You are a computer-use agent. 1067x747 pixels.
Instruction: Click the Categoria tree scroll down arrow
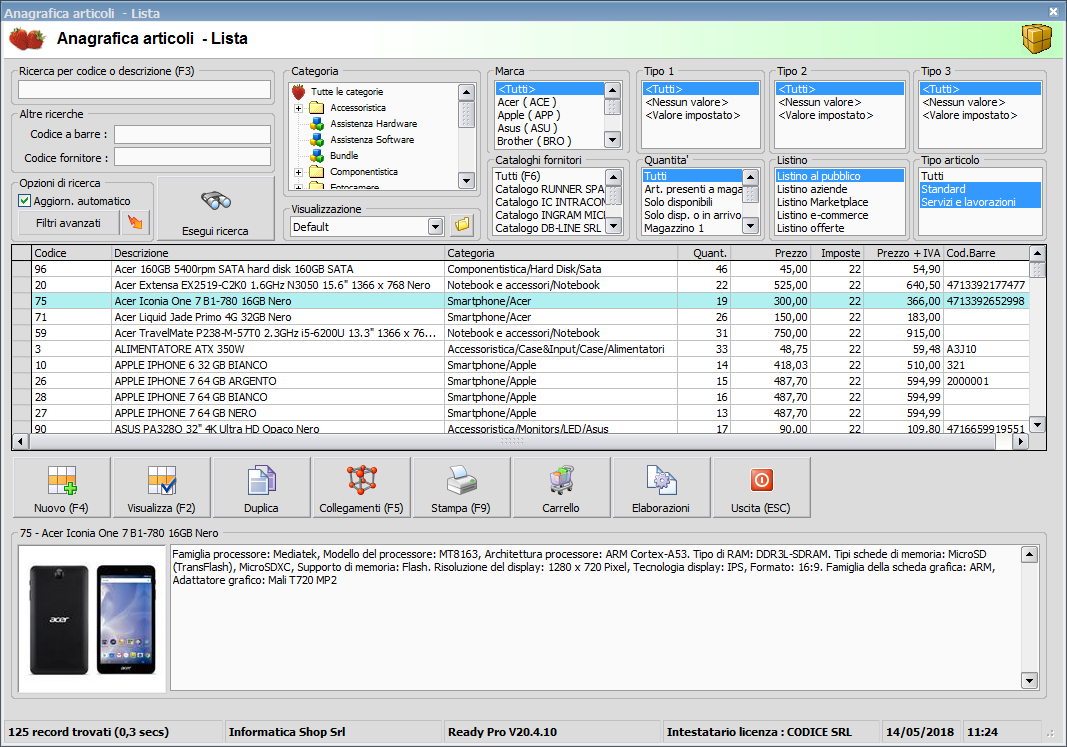click(x=466, y=181)
